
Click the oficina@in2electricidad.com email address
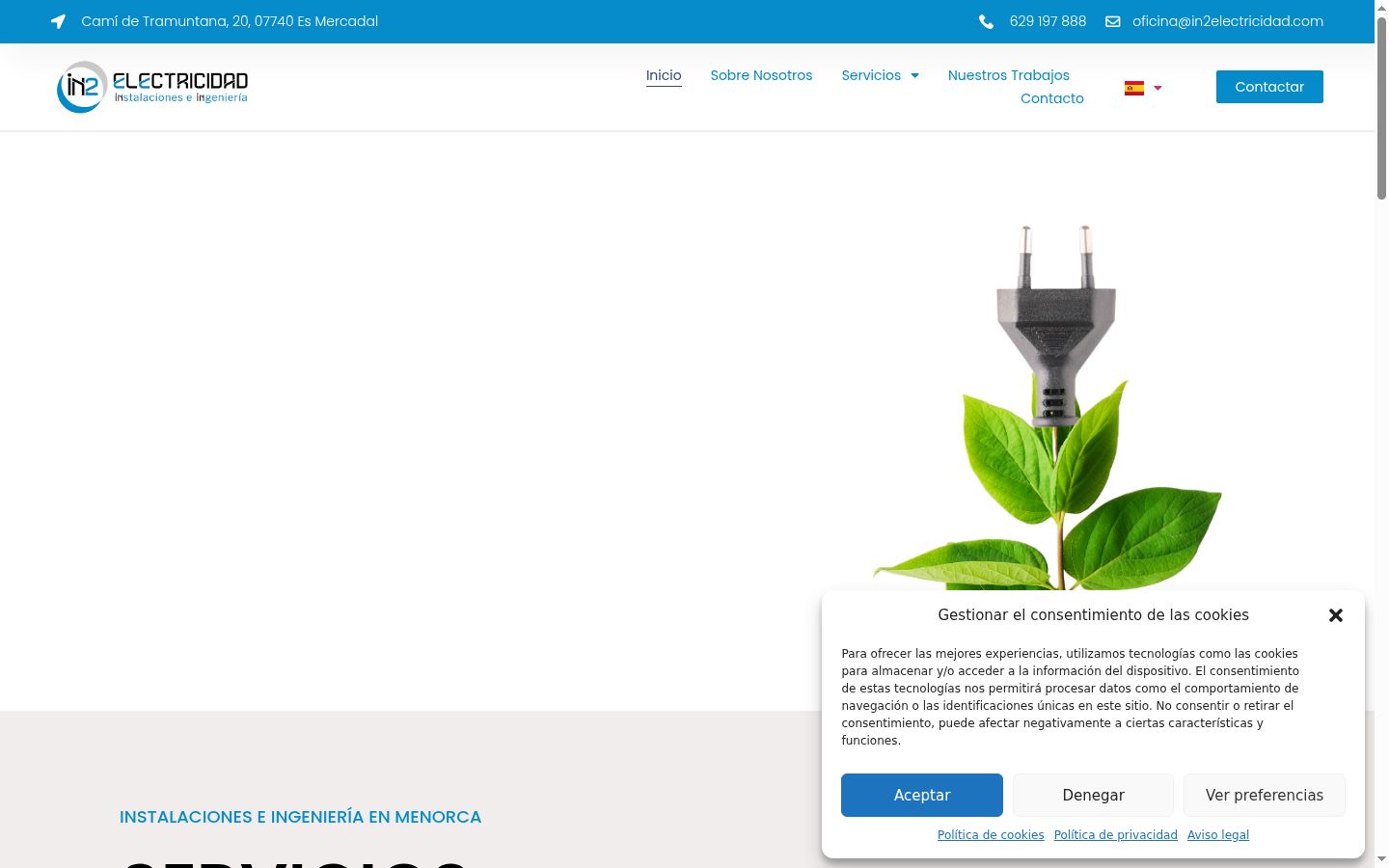[1228, 21]
